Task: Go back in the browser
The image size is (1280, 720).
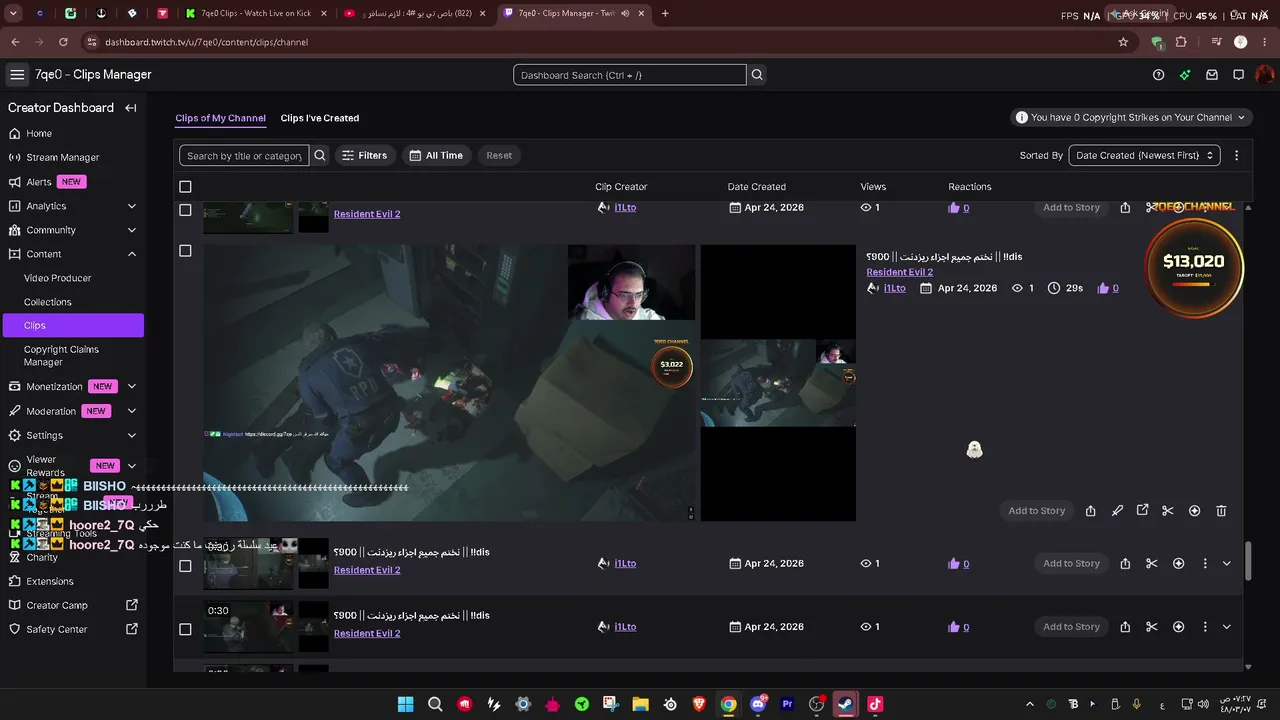Action: point(15,42)
